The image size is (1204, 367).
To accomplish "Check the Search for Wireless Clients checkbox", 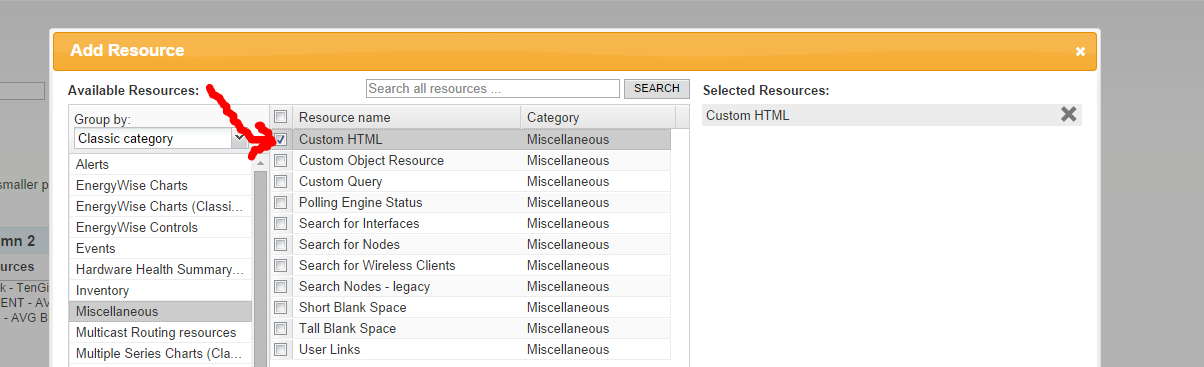I will [281, 266].
